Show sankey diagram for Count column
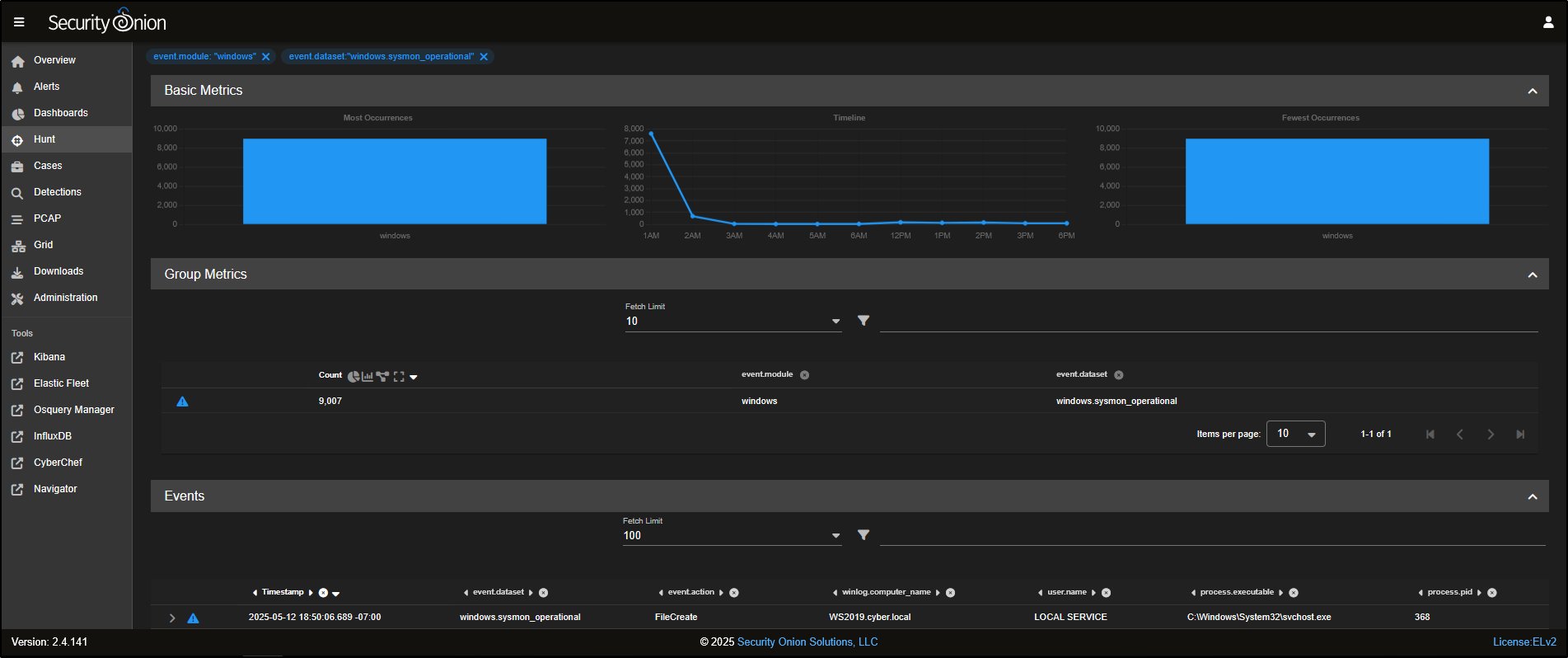This screenshot has height=658, width=1568. point(382,377)
